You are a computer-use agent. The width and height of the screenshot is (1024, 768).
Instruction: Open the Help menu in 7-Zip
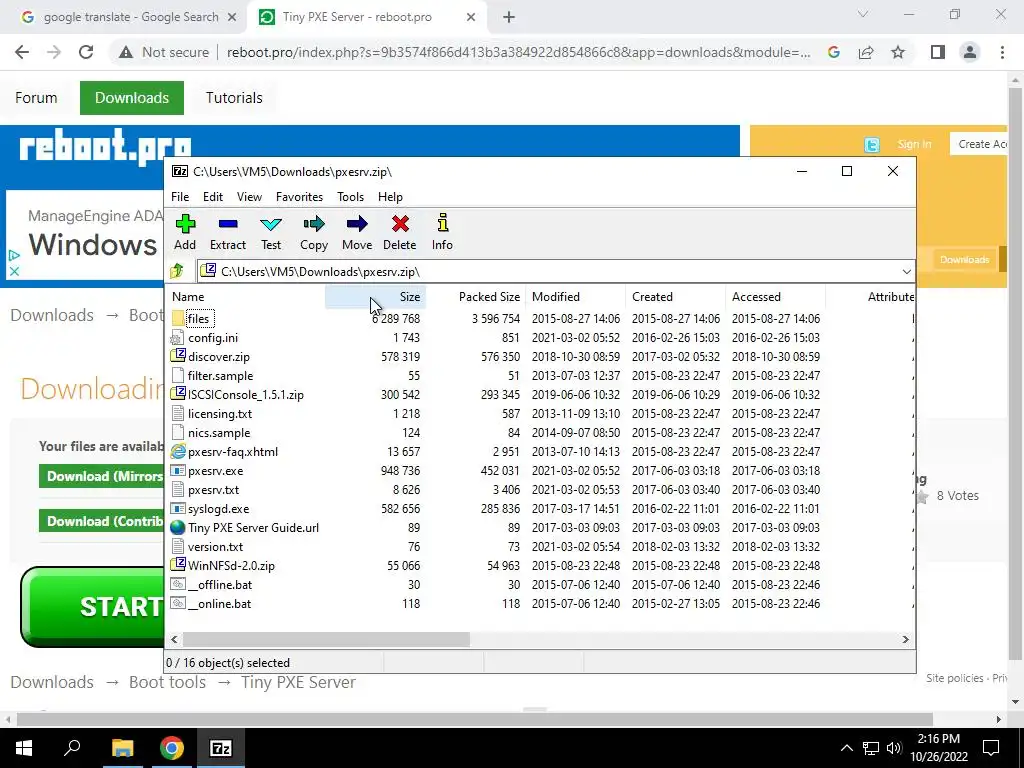[x=390, y=197]
